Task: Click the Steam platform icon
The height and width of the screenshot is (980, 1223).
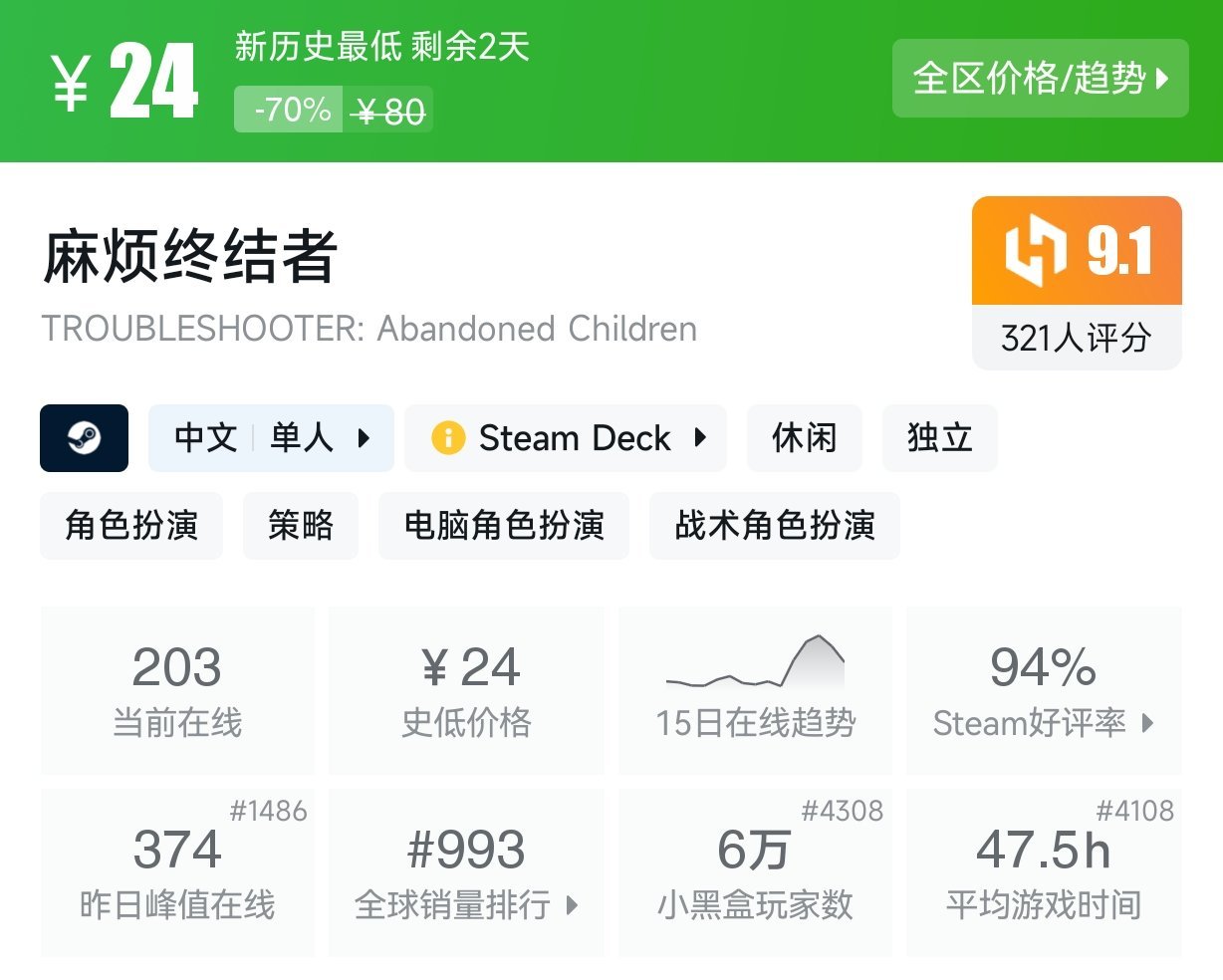Action: click(x=84, y=438)
